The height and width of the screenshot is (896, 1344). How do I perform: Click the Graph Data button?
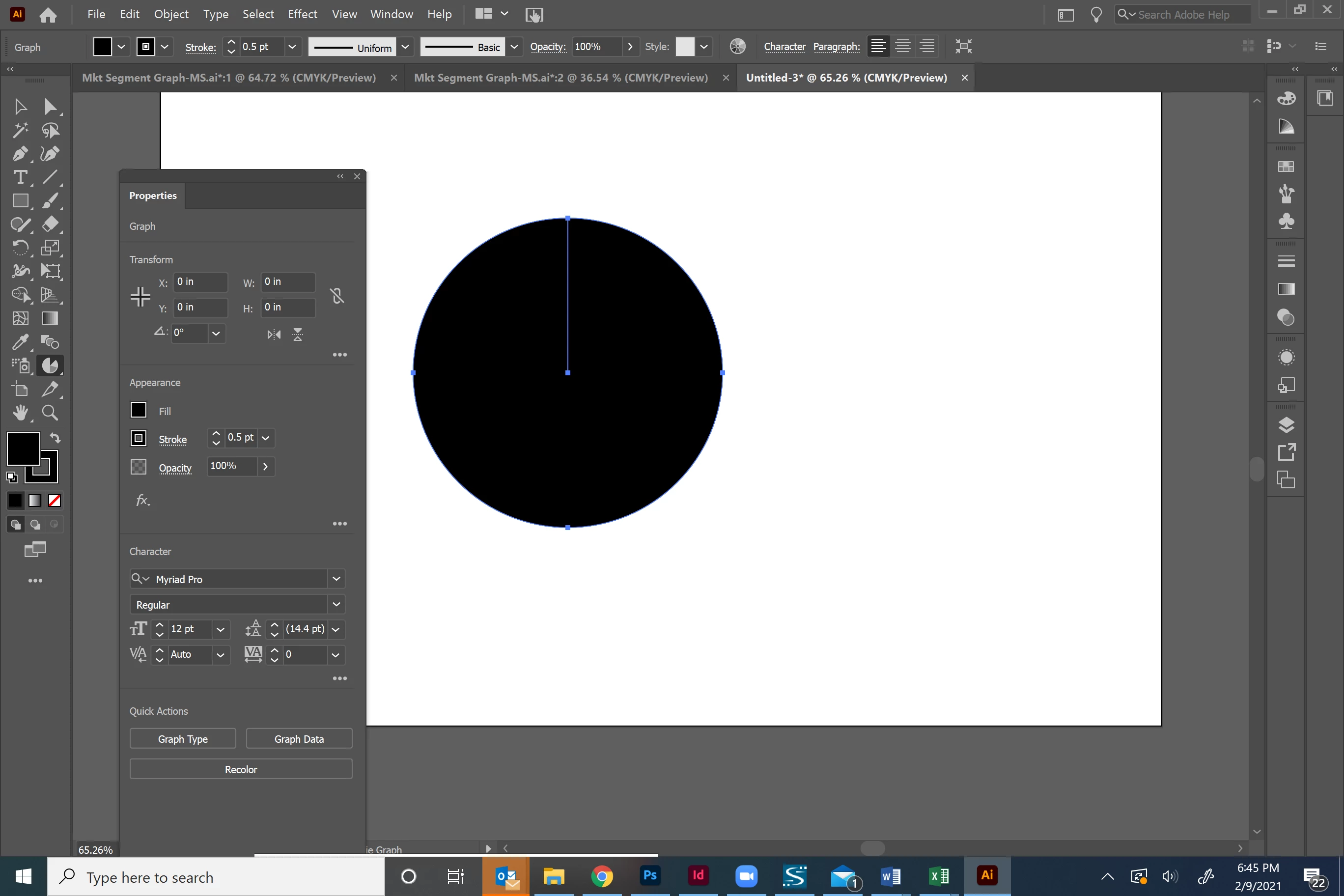(299, 739)
